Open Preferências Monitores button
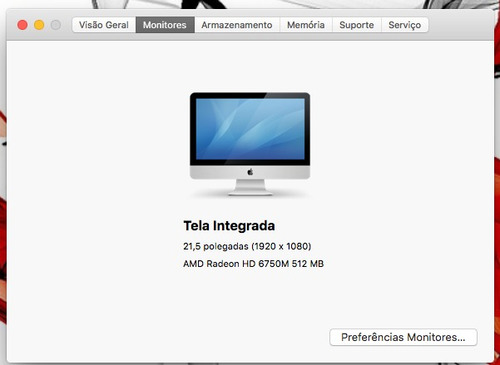500x365 pixels. [x=403, y=337]
